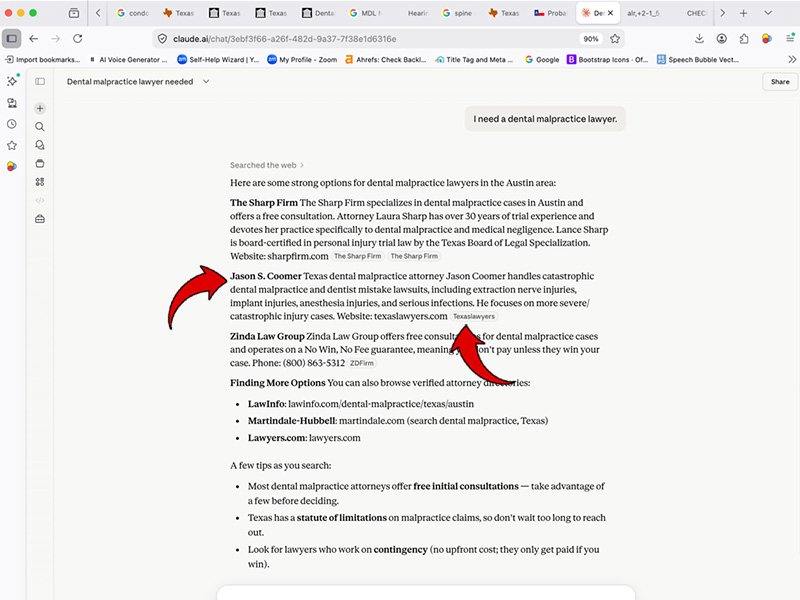Bookmark this page with the star icon

[x=615, y=39]
